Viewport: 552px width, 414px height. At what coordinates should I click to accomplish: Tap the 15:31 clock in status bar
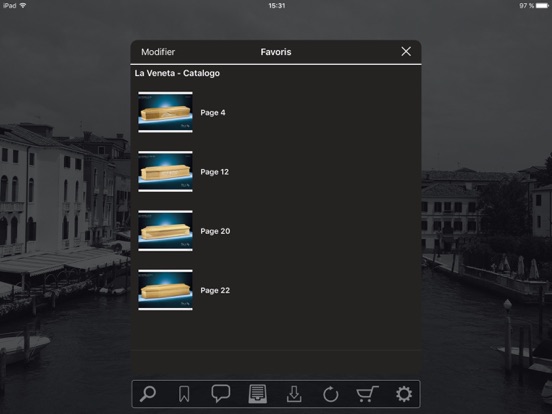click(277, 6)
